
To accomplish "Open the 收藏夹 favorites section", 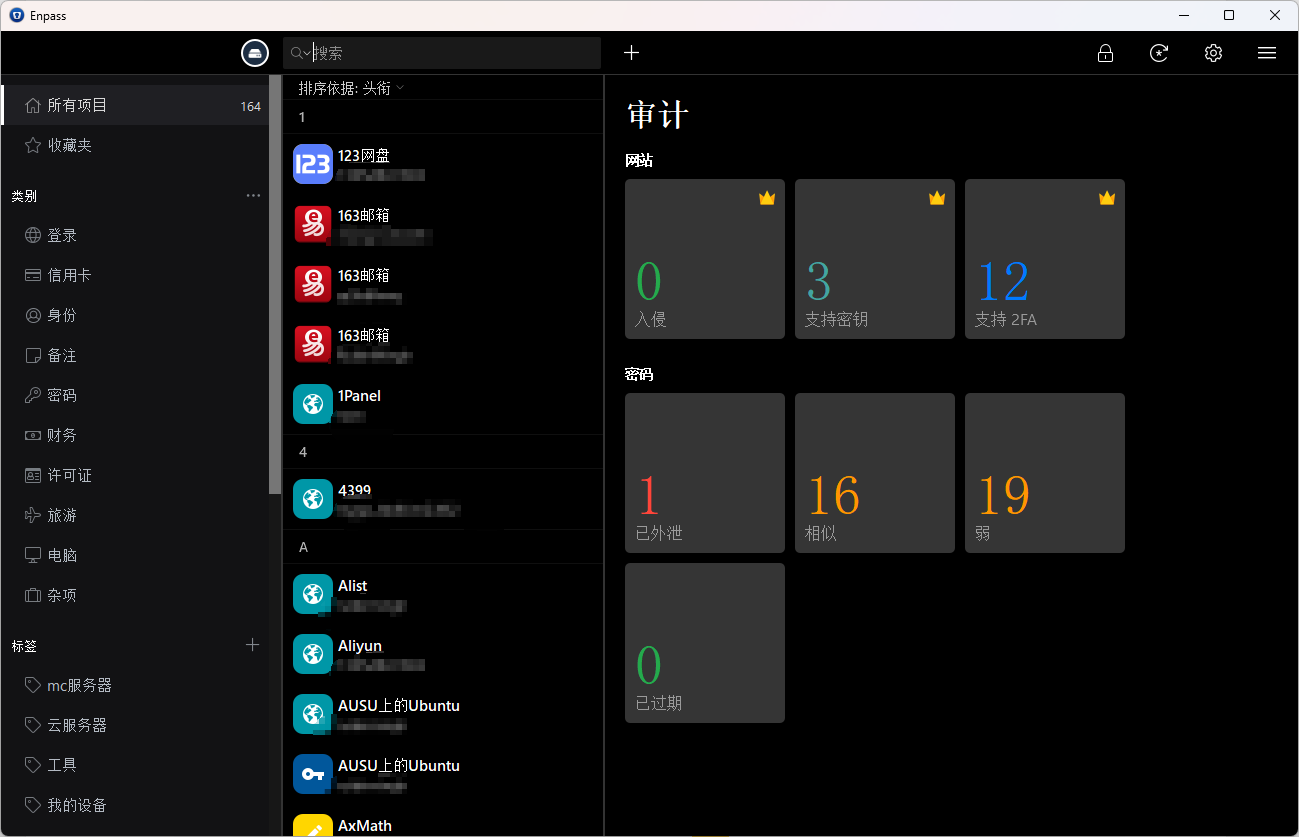I will click(69, 145).
